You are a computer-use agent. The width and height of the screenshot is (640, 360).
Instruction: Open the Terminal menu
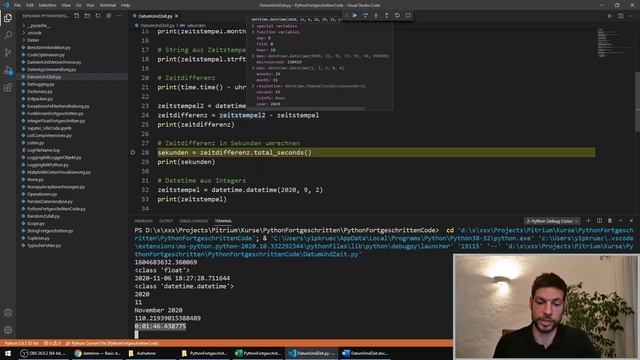[108, 5]
